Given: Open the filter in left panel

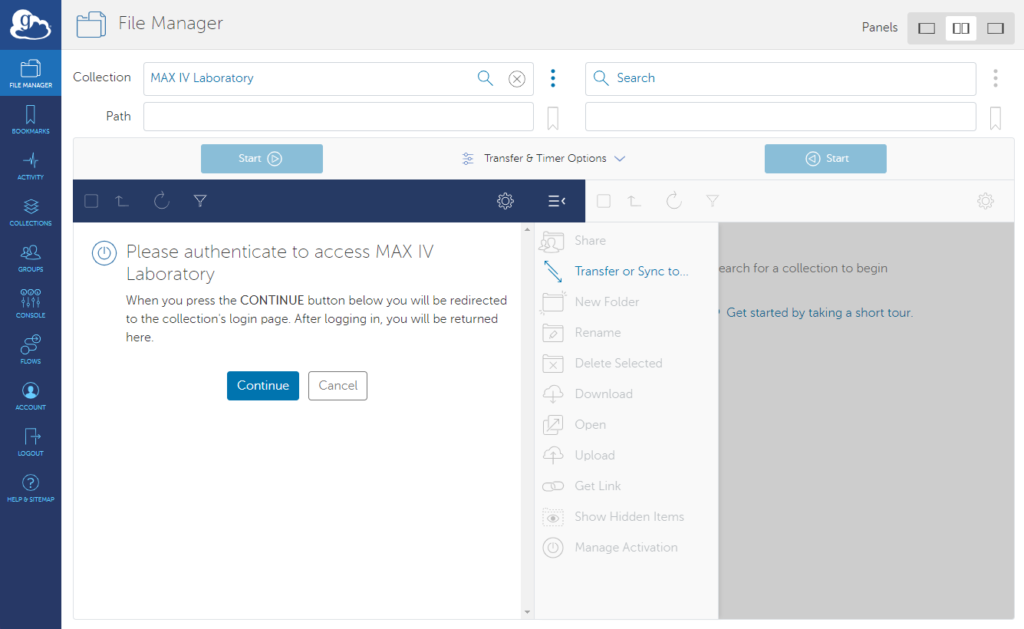Looking at the screenshot, I should coord(200,201).
